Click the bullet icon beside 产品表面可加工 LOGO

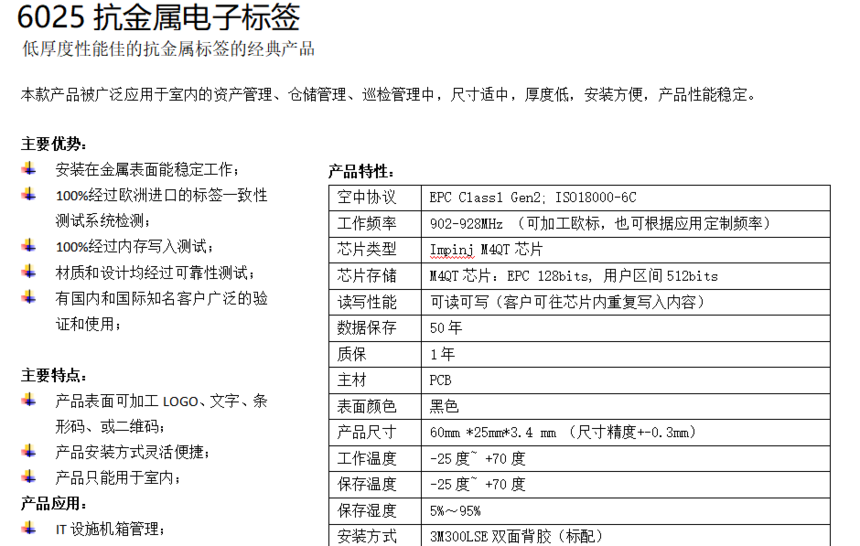click(x=29, y=400)
